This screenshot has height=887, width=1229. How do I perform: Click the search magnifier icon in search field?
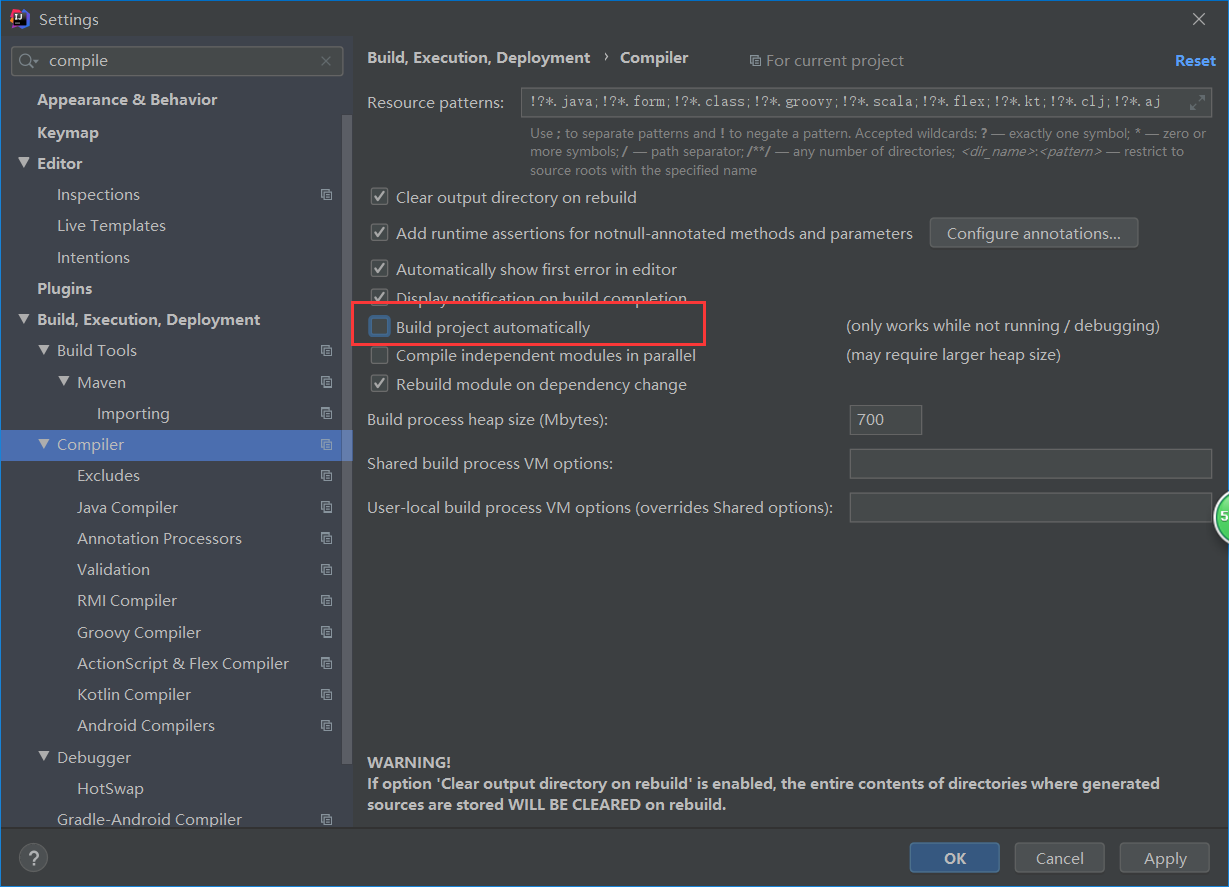[28, 61]
